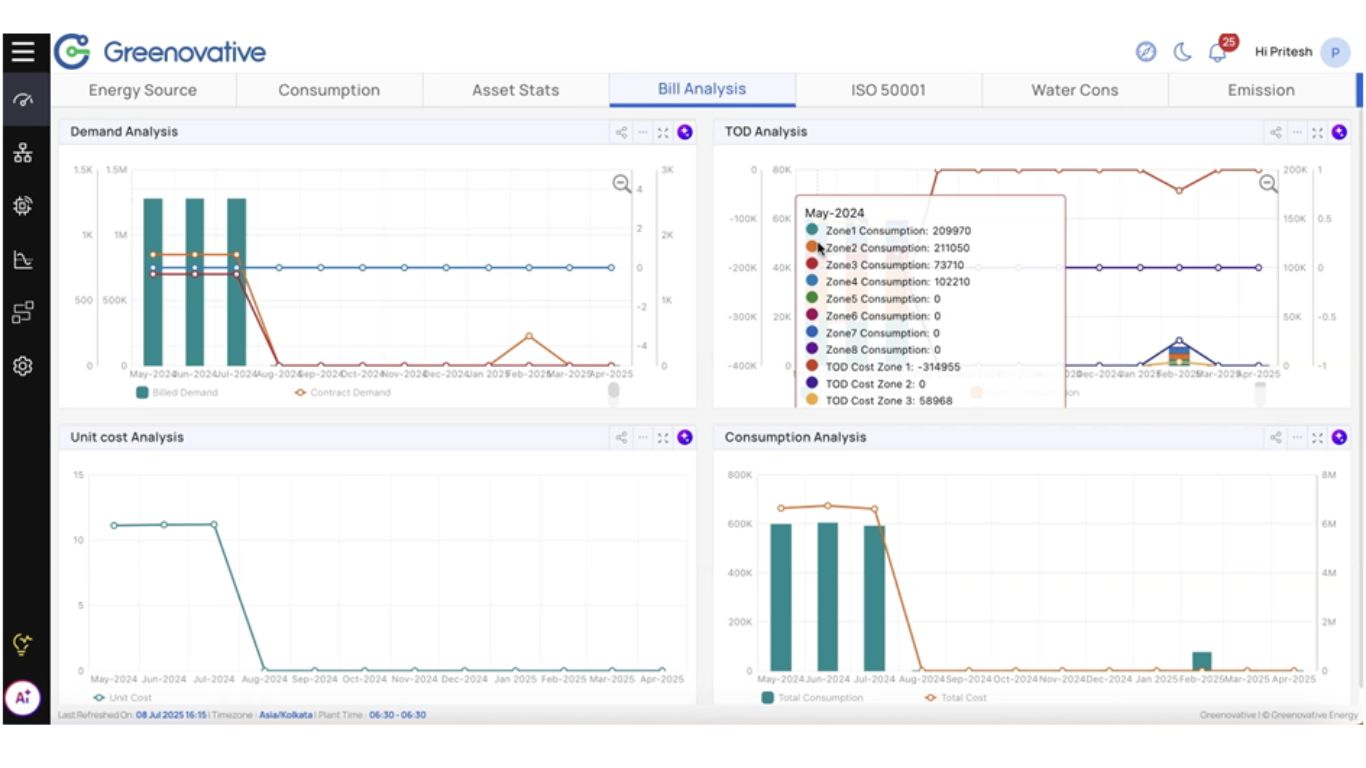Click the zoom out button on Demand Analysis chart
Viewport: 1366px width, 768px height.
pyautogui.click(x=622, y=183)
